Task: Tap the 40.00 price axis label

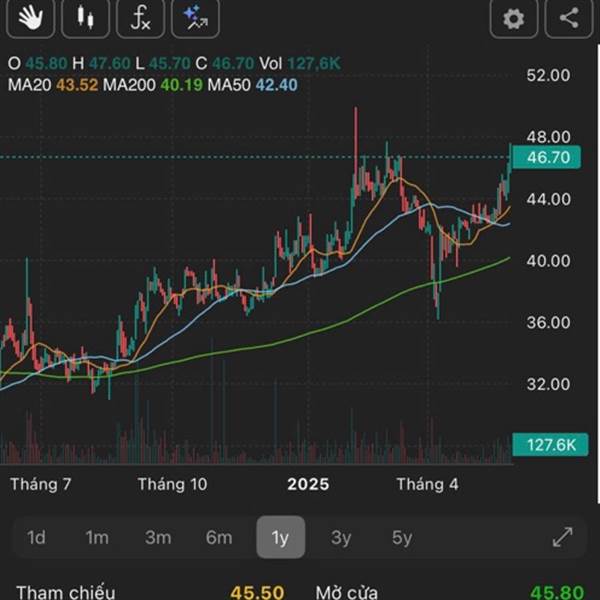Action: (x=548, y=261)
